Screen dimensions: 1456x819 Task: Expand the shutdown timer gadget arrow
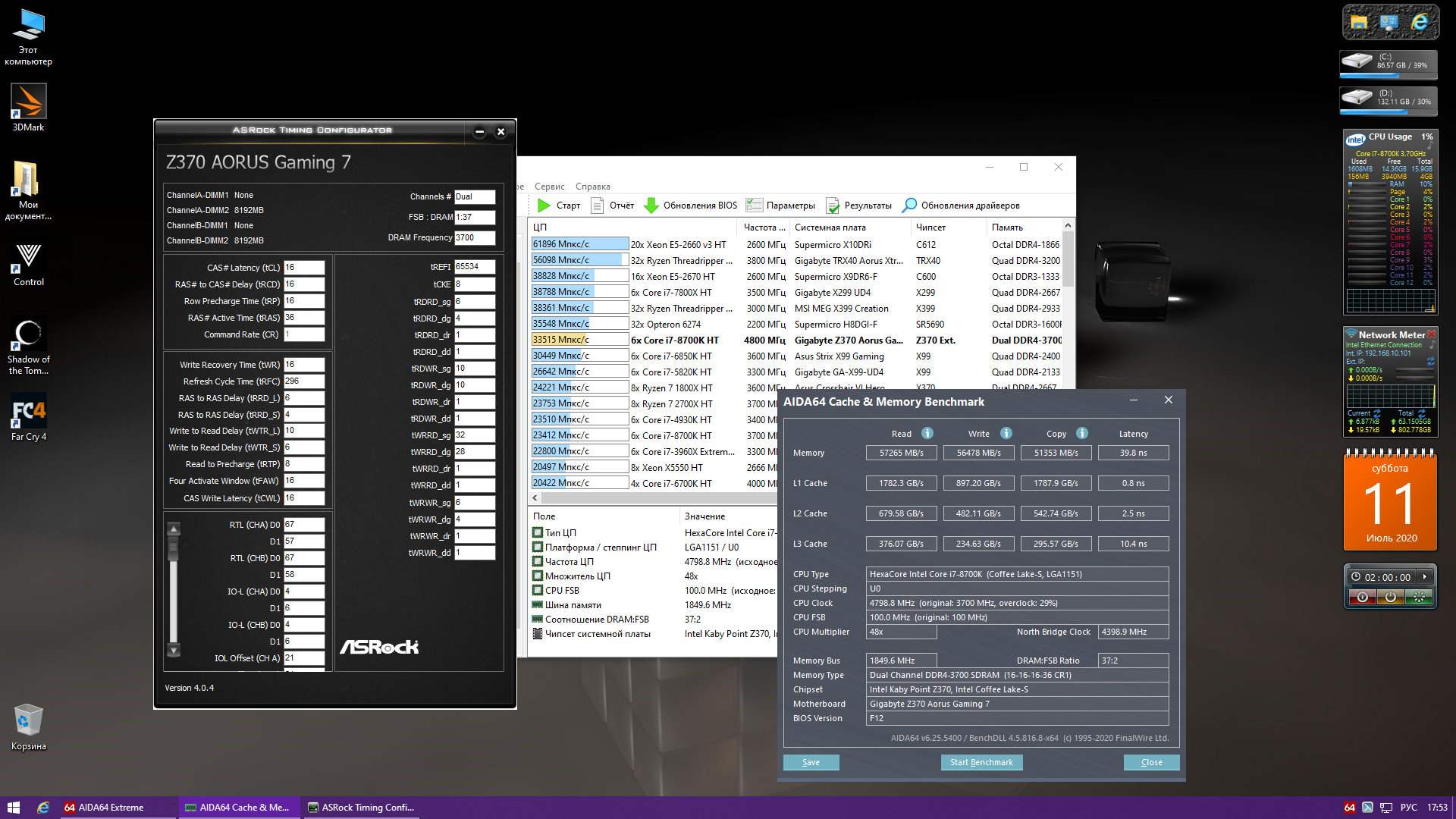[x=1424, y=577]
